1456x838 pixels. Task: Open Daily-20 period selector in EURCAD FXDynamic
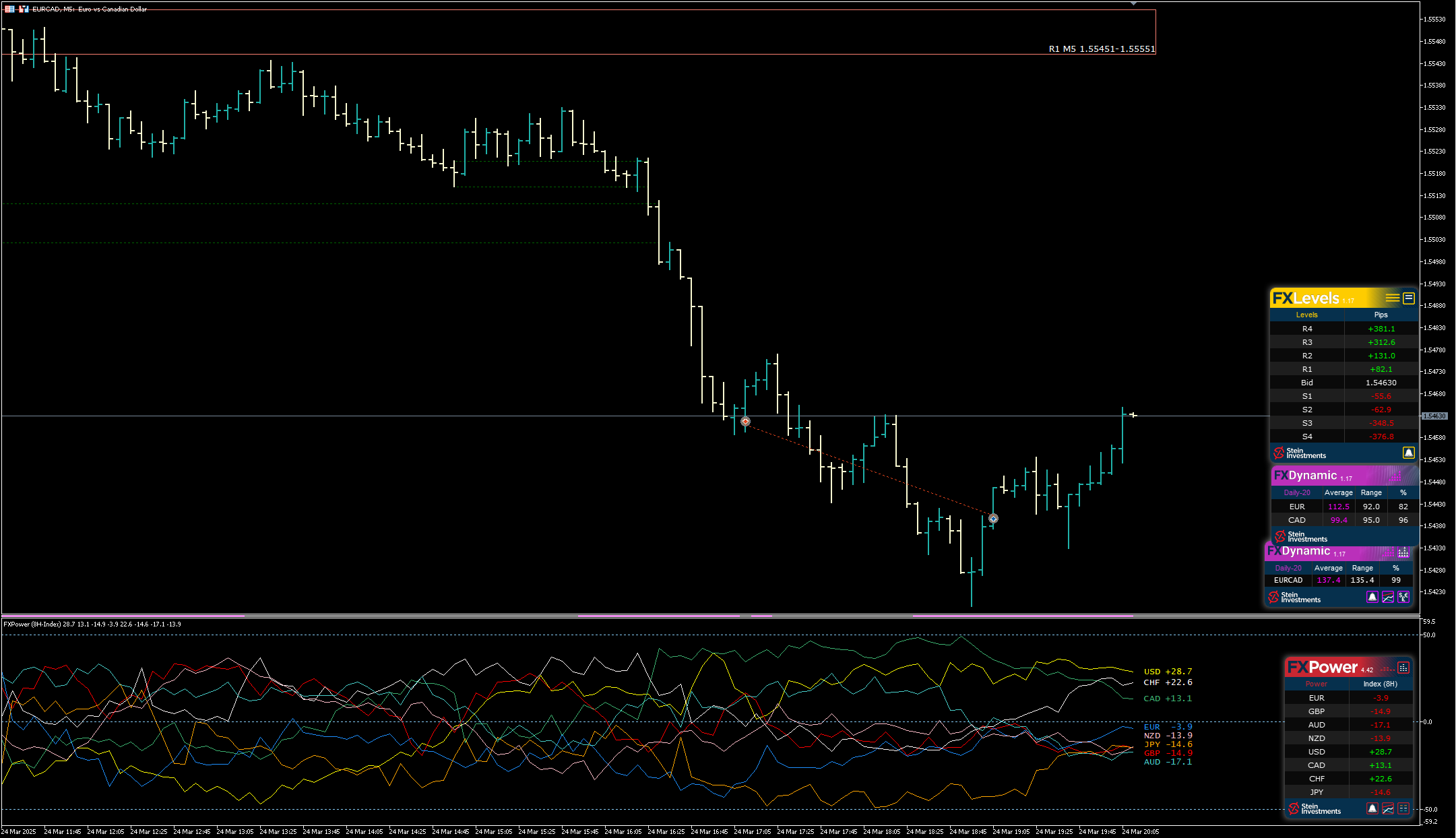point(1288,568)
